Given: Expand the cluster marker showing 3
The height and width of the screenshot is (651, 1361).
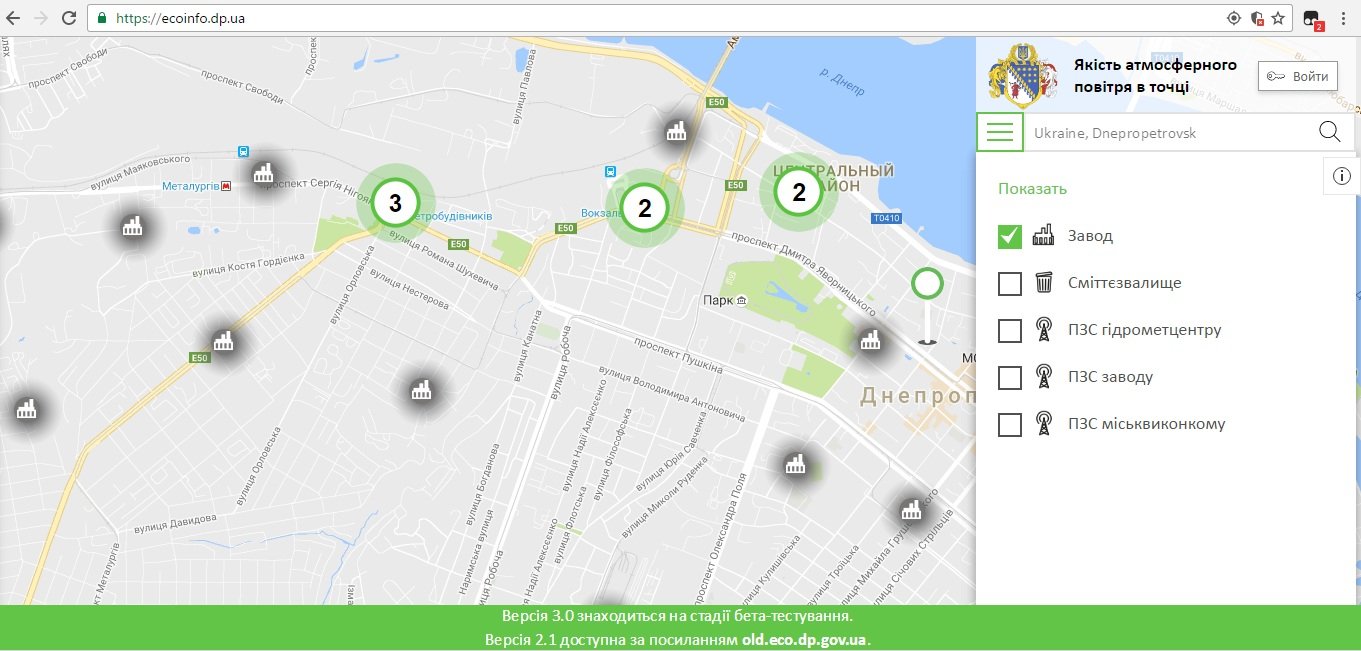Looking at the screenshot, I should (395, 204).
